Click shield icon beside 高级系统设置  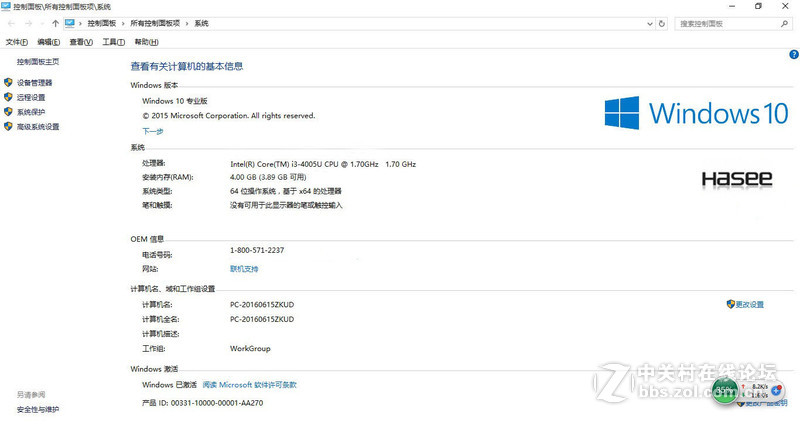(8, 126)
